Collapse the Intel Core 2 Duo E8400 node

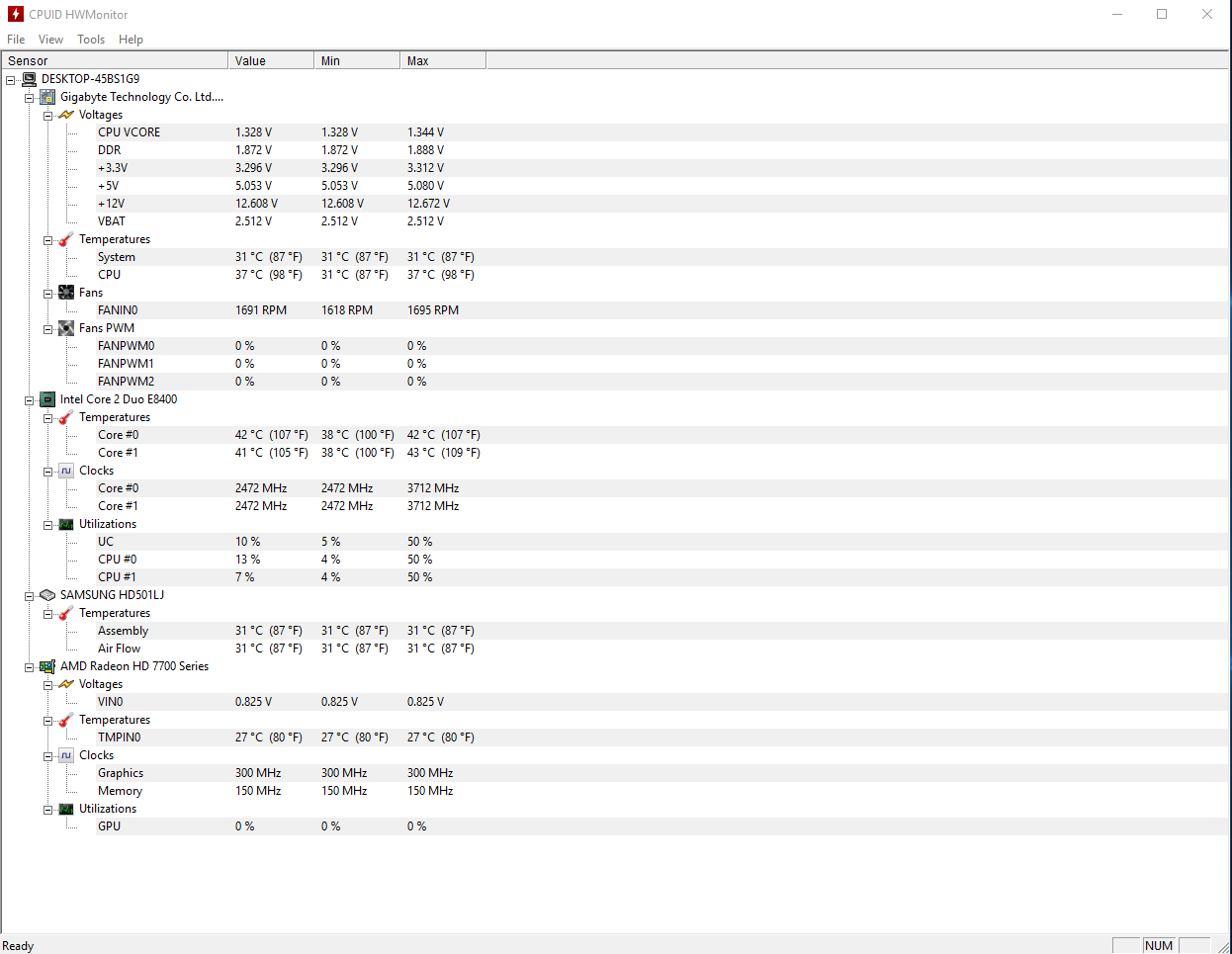(x=30, y=400)
